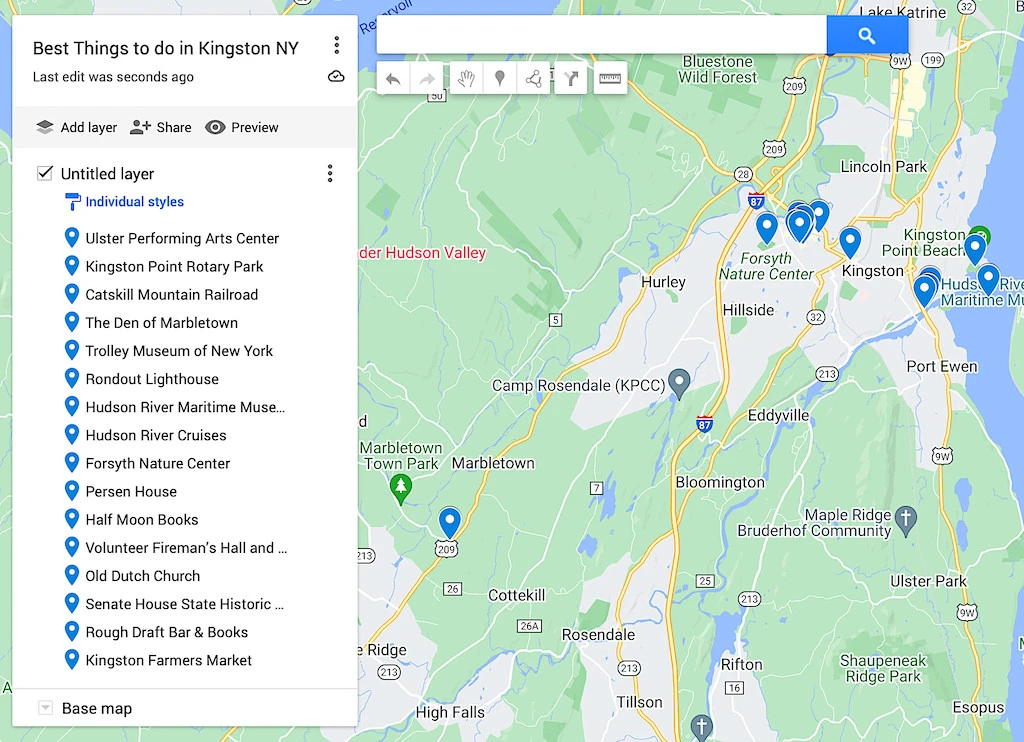Open the map title options menu

pyautogui.click(x=337, y=45)
